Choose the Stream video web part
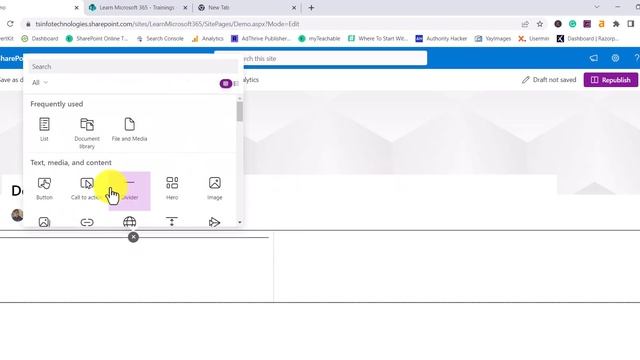640x360 pixels. [x=214, y=222]
